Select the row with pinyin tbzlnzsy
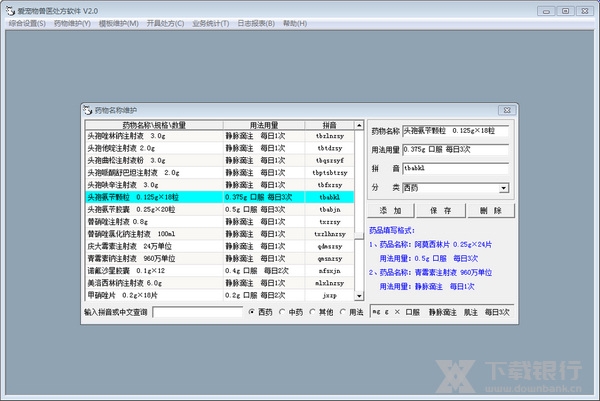The width and height of the screenshot is (600, 401). point(220,136)
